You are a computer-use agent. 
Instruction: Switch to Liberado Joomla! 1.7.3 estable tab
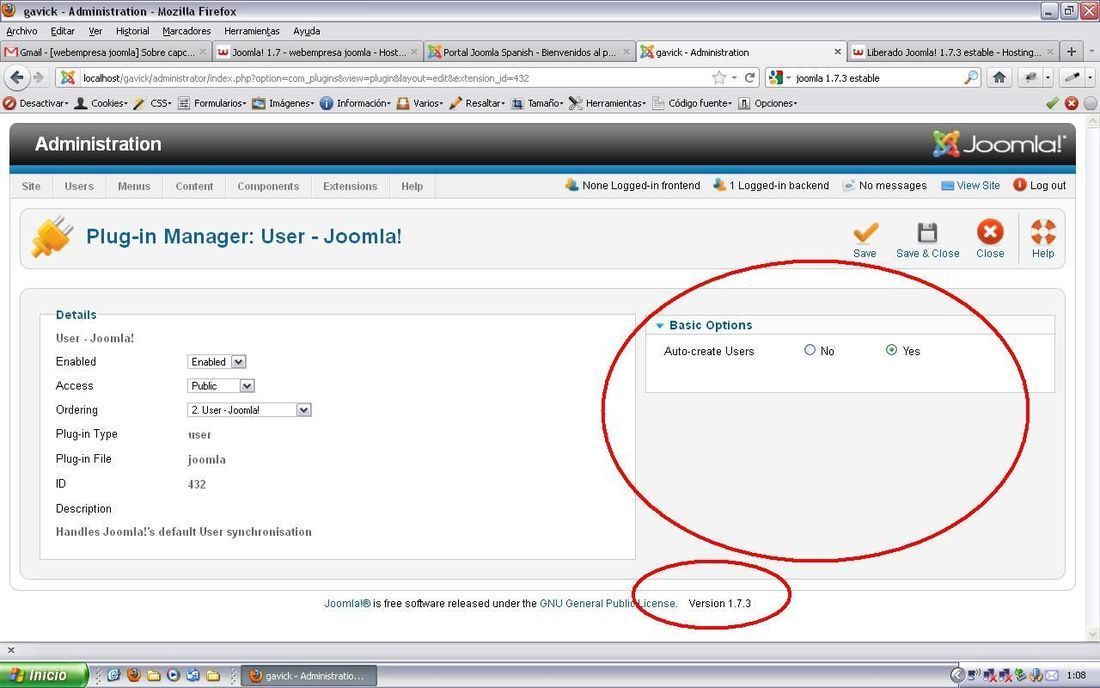tap(952, 52)
